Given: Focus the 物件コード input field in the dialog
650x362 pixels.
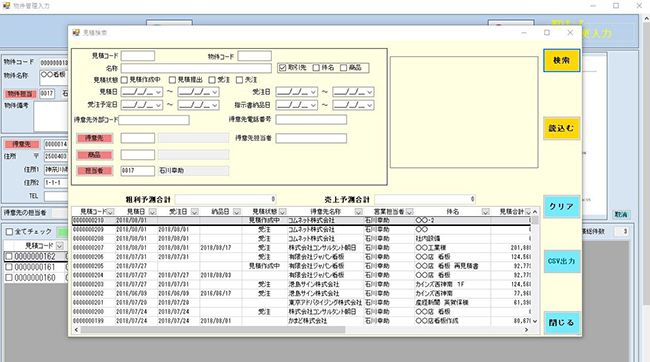Looking at the screenshot, I should pos(255,56).
